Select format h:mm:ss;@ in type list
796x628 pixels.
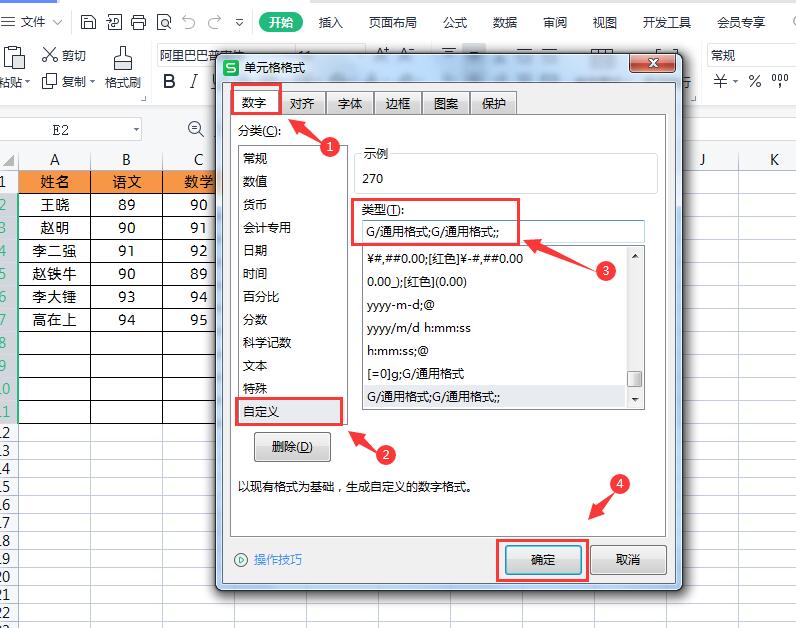point(494,351)
